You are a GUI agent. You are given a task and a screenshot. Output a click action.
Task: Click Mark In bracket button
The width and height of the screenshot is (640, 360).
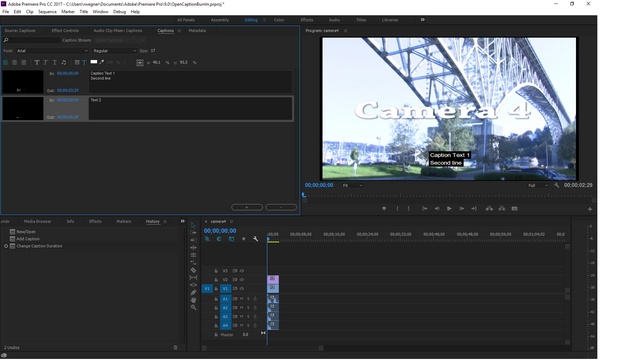coord(397,209)
